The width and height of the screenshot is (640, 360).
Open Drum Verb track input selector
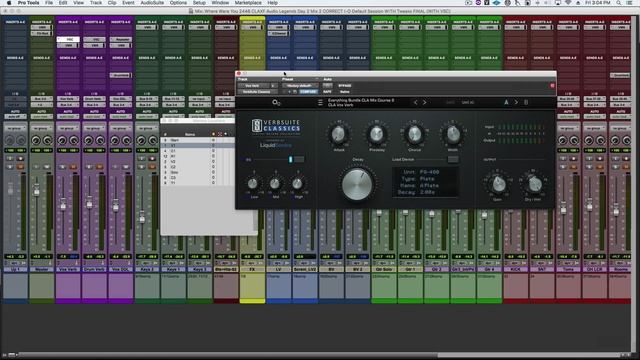click(94, 99)
